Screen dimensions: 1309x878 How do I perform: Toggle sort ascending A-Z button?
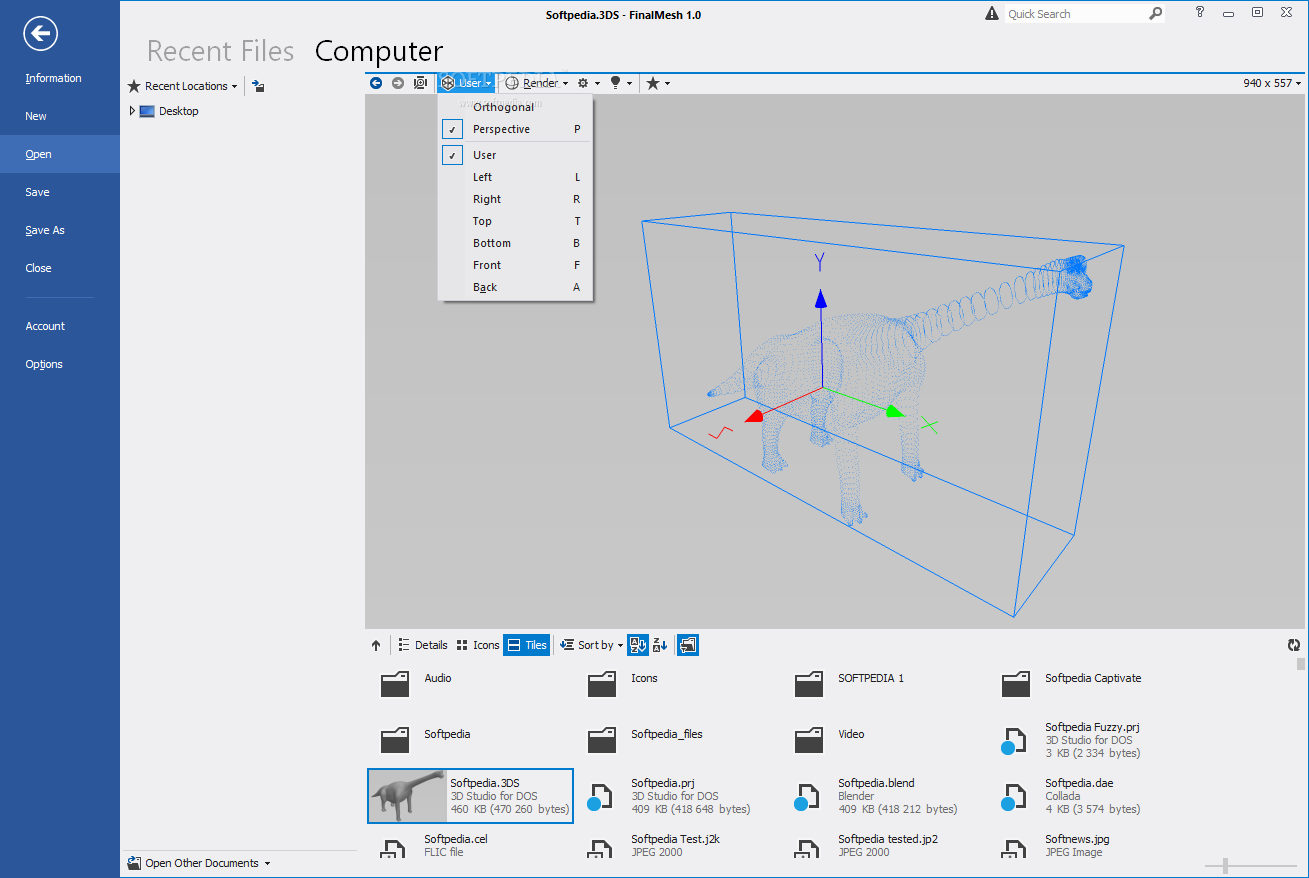(x=638, y=645)
